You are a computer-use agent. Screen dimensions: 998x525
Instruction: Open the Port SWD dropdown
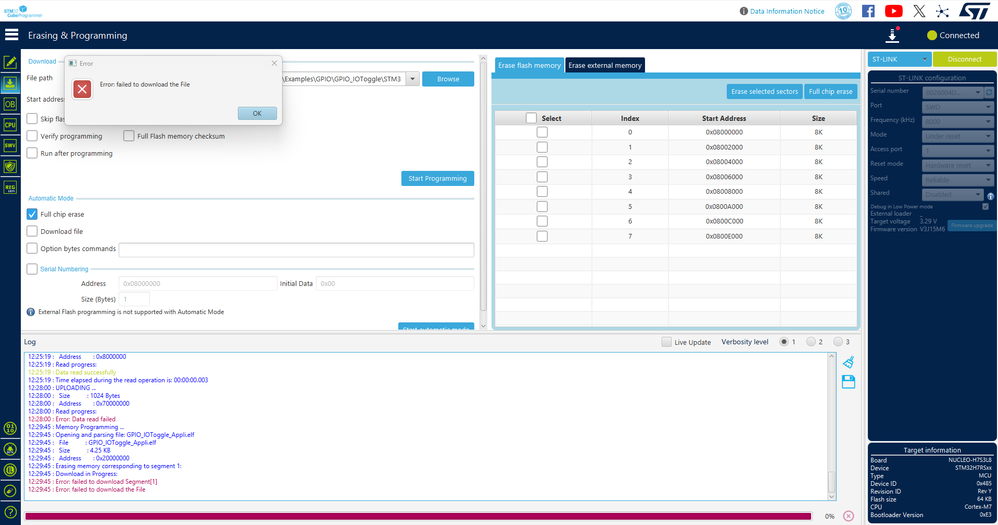958,108
